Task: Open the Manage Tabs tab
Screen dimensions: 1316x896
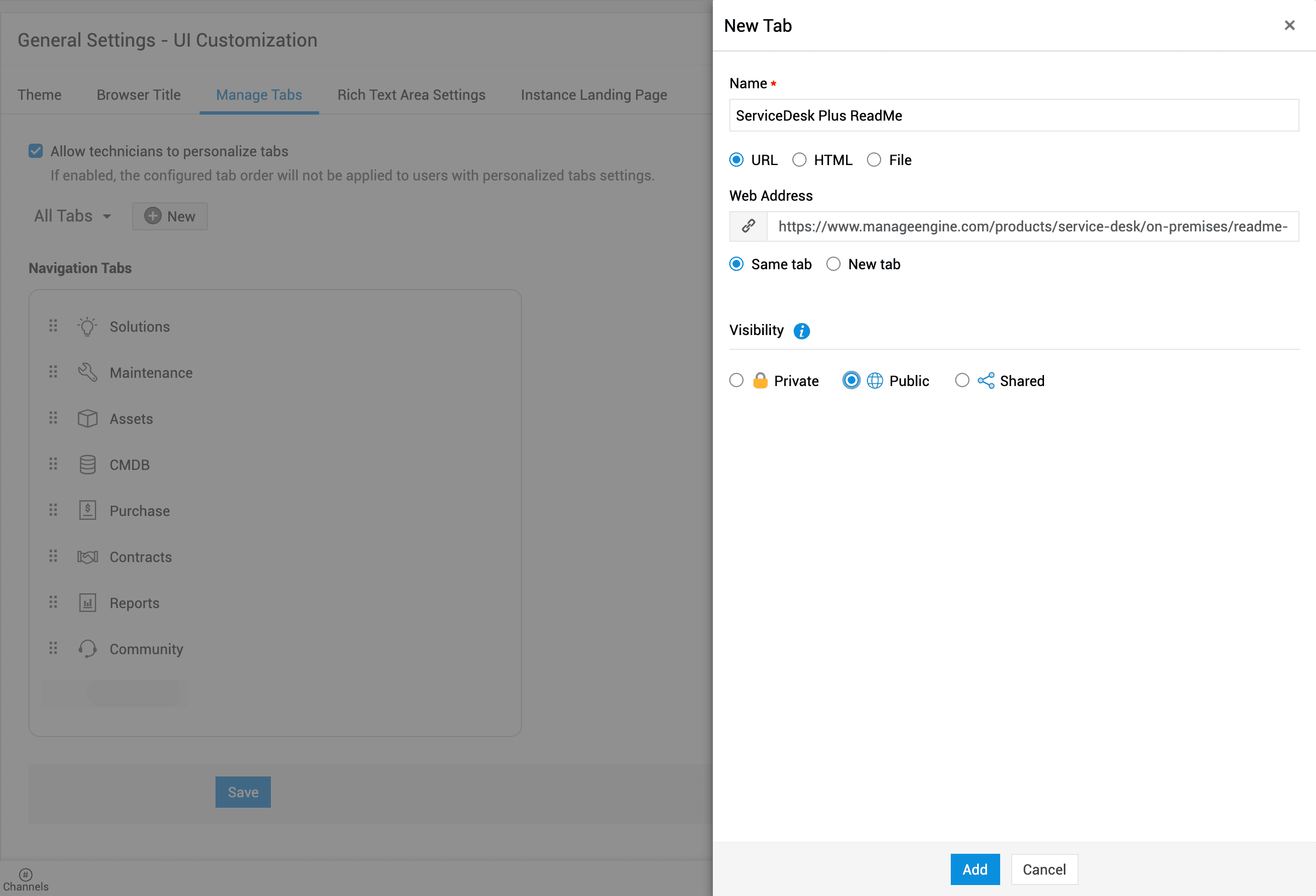Action: pyautogui.click(x=259, y=94)
